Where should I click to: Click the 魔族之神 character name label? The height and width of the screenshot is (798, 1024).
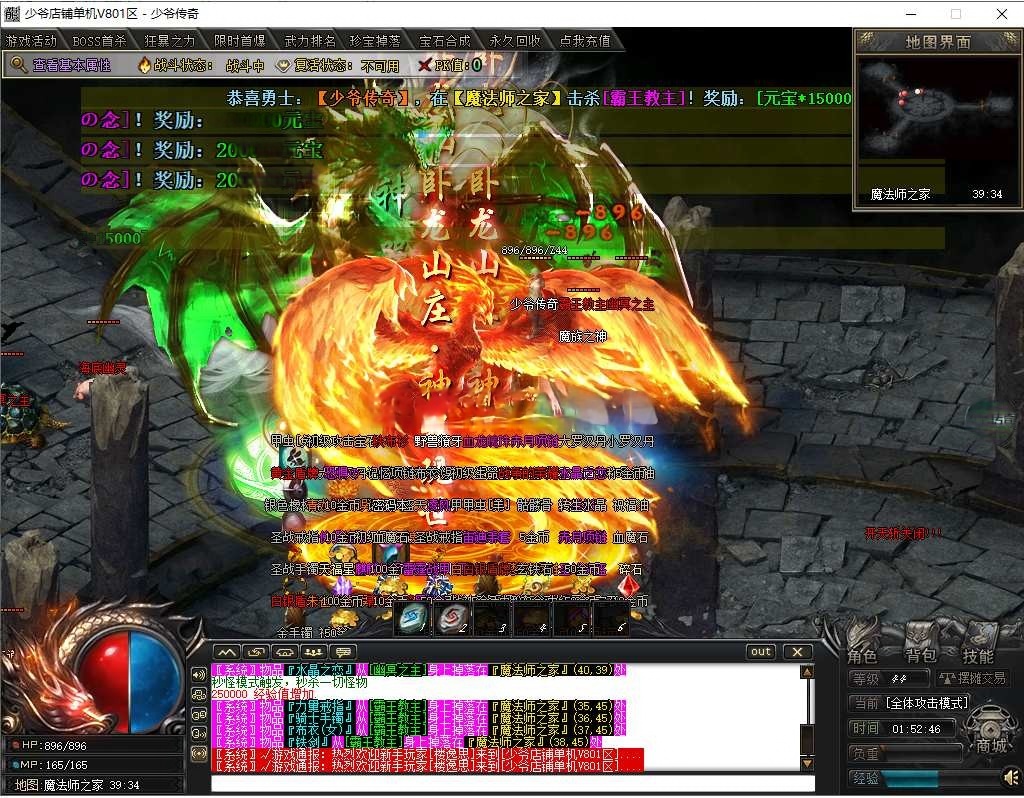(x=583, y=336)
